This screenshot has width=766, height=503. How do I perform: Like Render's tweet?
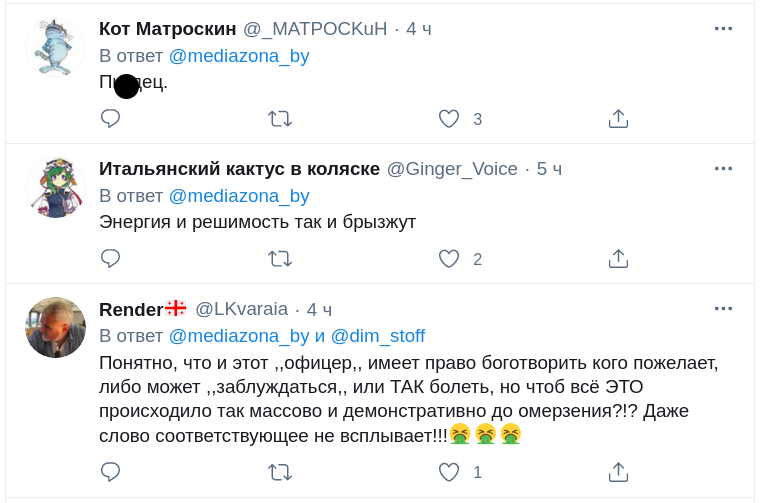point(449,472)
